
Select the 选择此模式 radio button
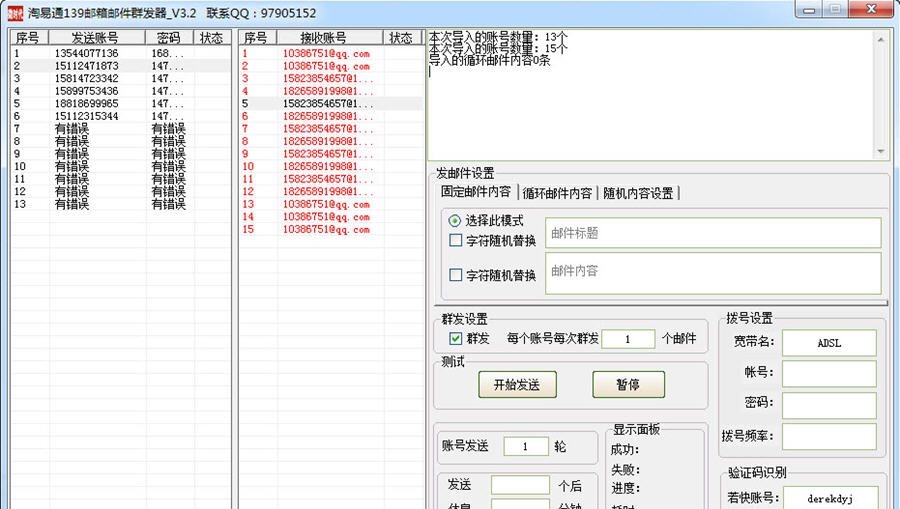pyautogui.click(x=455, y=221)
